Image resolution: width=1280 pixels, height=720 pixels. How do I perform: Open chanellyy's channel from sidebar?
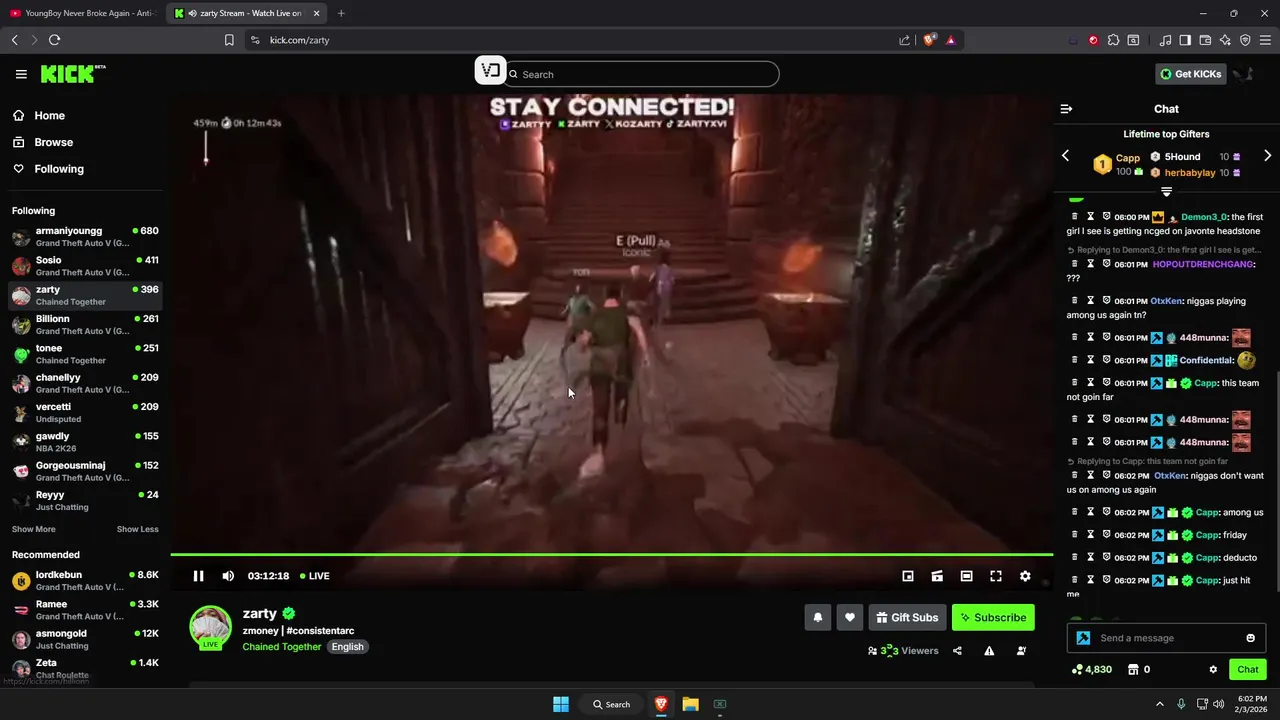85,384
